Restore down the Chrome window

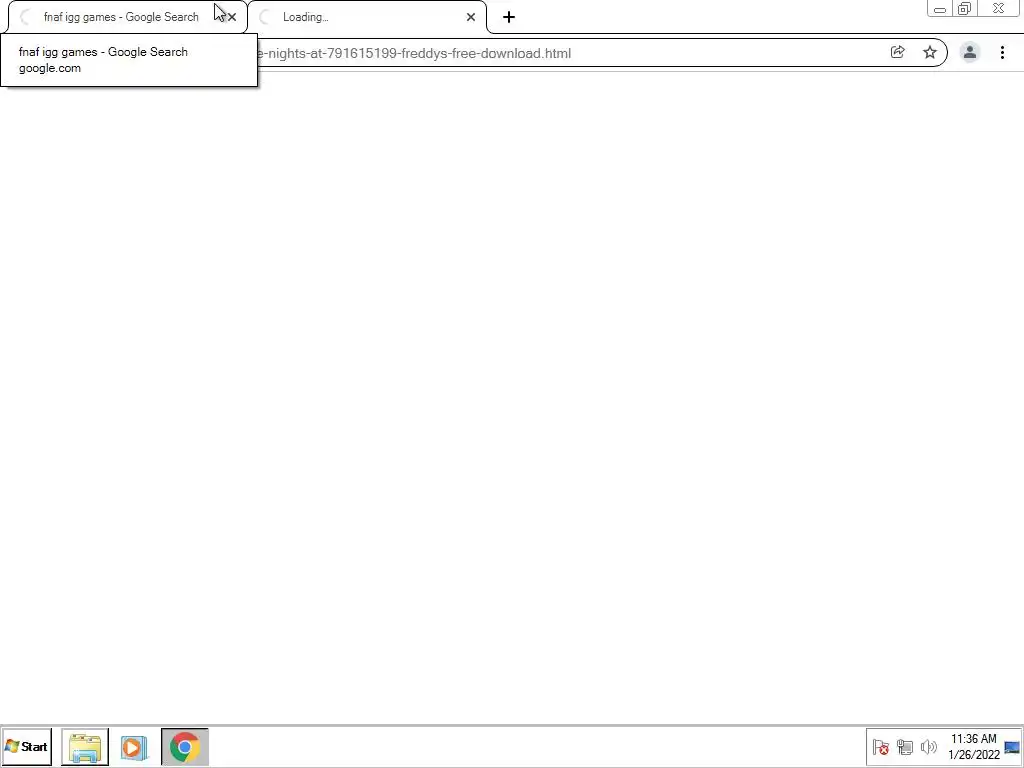click(x=965, y=8)
